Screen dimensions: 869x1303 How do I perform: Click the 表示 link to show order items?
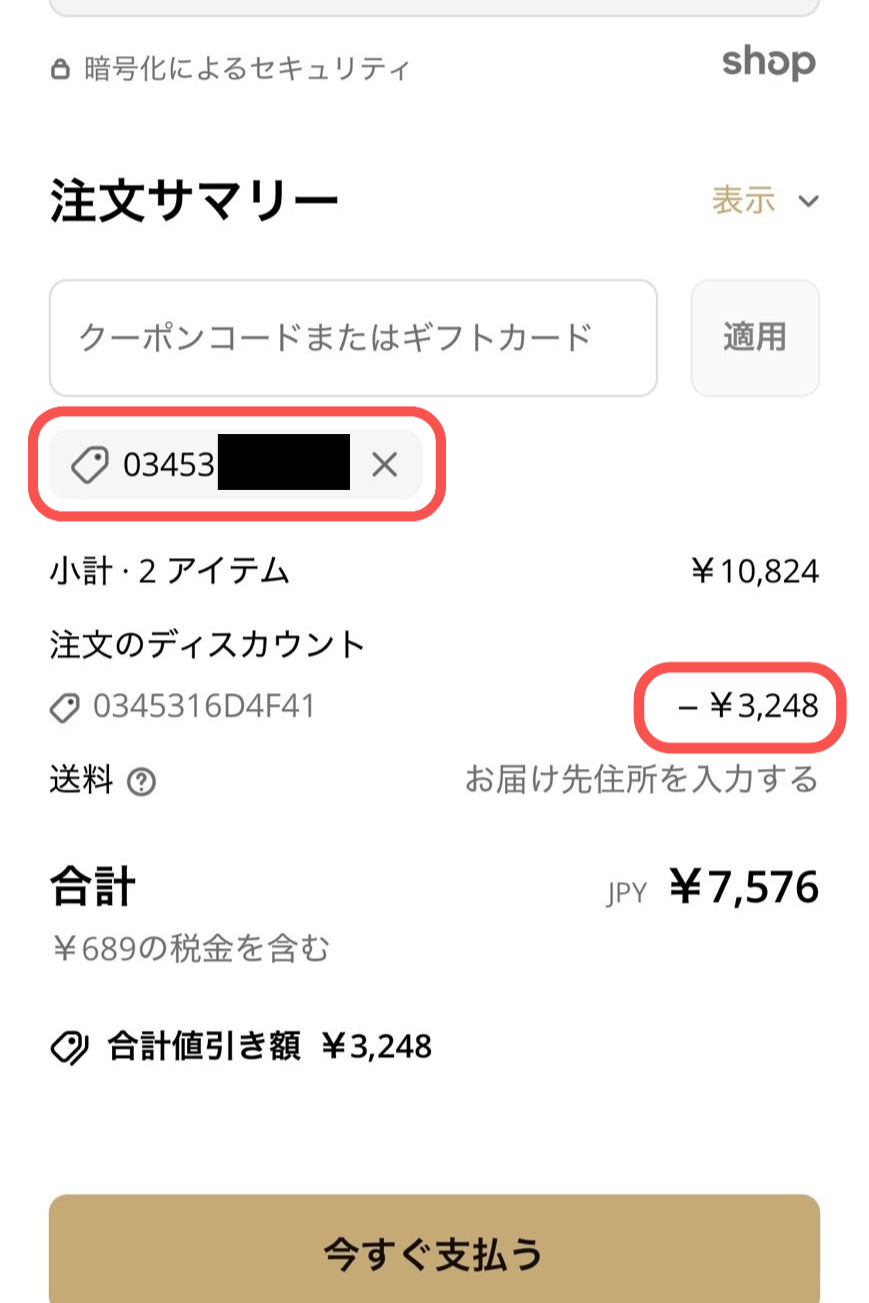pyautogui.click(x=743, y=200)
